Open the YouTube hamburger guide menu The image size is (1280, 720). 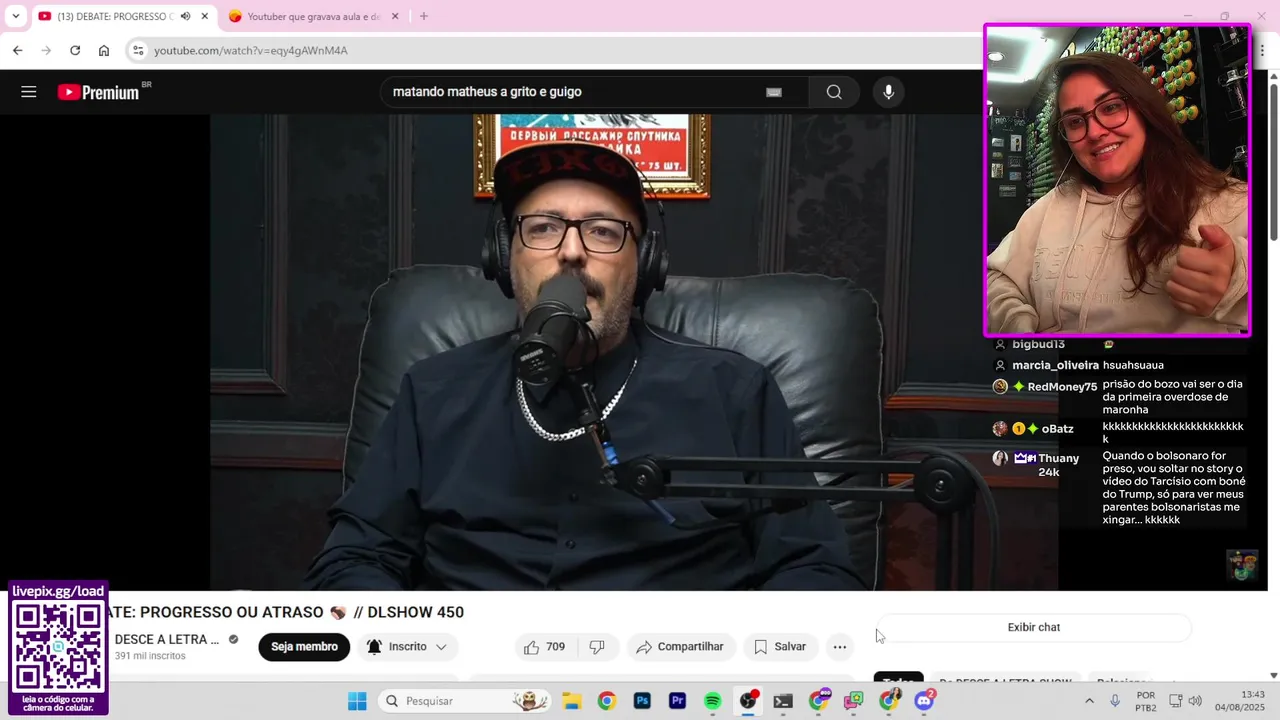(29, 92)
